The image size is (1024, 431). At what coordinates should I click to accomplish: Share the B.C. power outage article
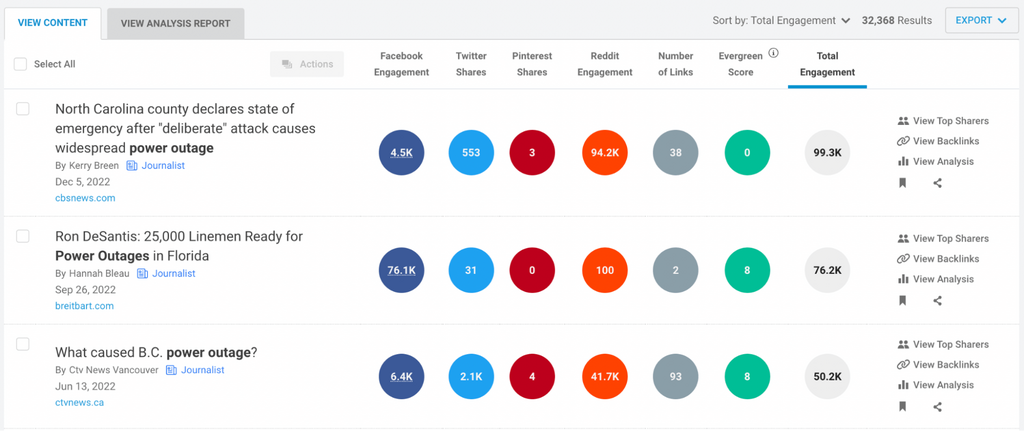tap(937, 407)
